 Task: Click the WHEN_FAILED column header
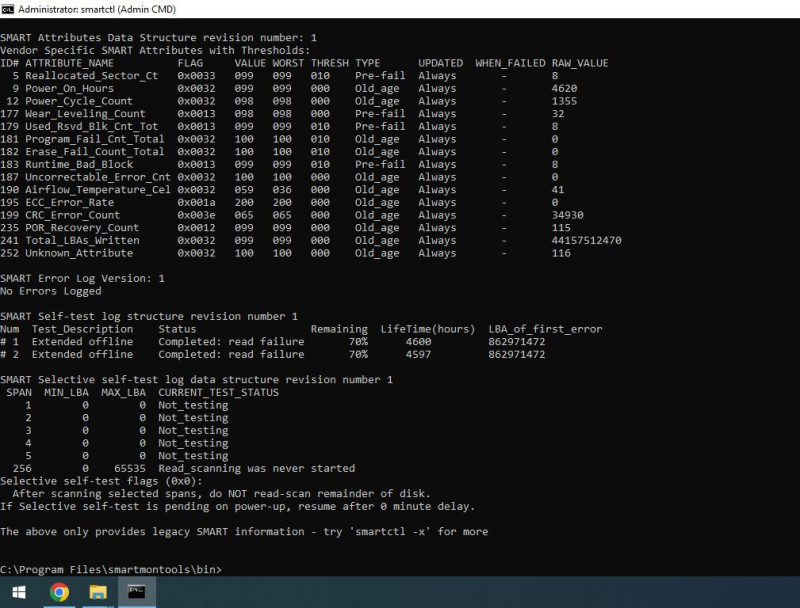click(510, 63)
